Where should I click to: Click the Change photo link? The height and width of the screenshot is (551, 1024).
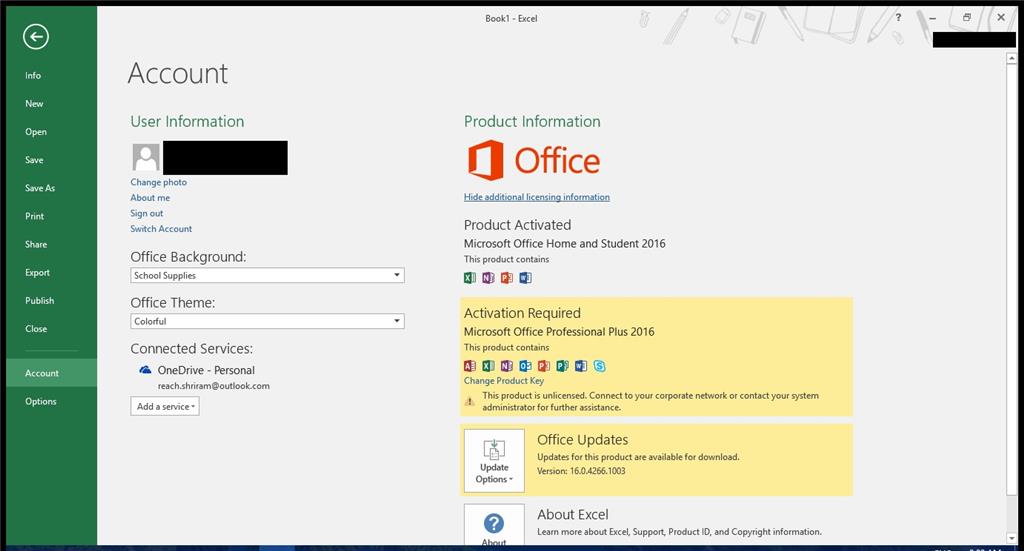[158, 182]
